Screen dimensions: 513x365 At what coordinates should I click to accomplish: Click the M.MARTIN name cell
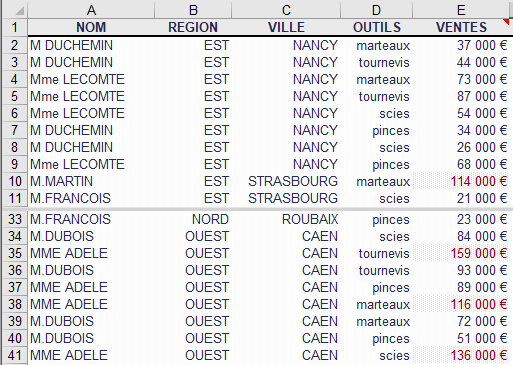pyautogui.click(x=91, y=181)
